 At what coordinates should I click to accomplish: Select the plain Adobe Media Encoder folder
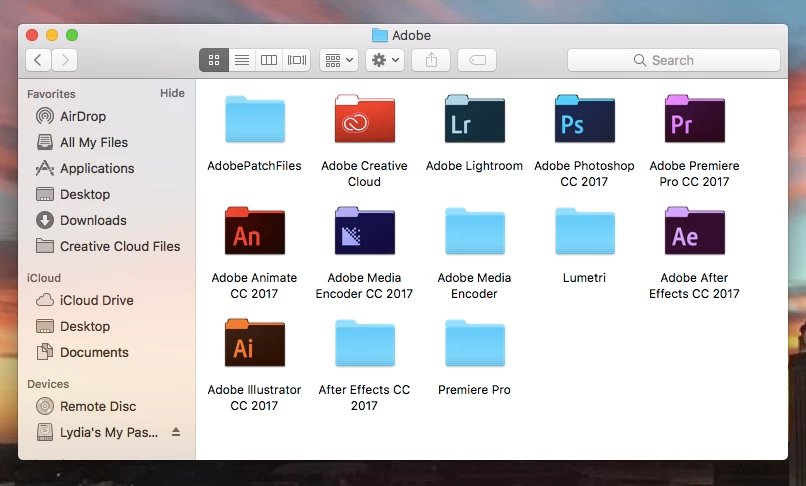[474, 231]
